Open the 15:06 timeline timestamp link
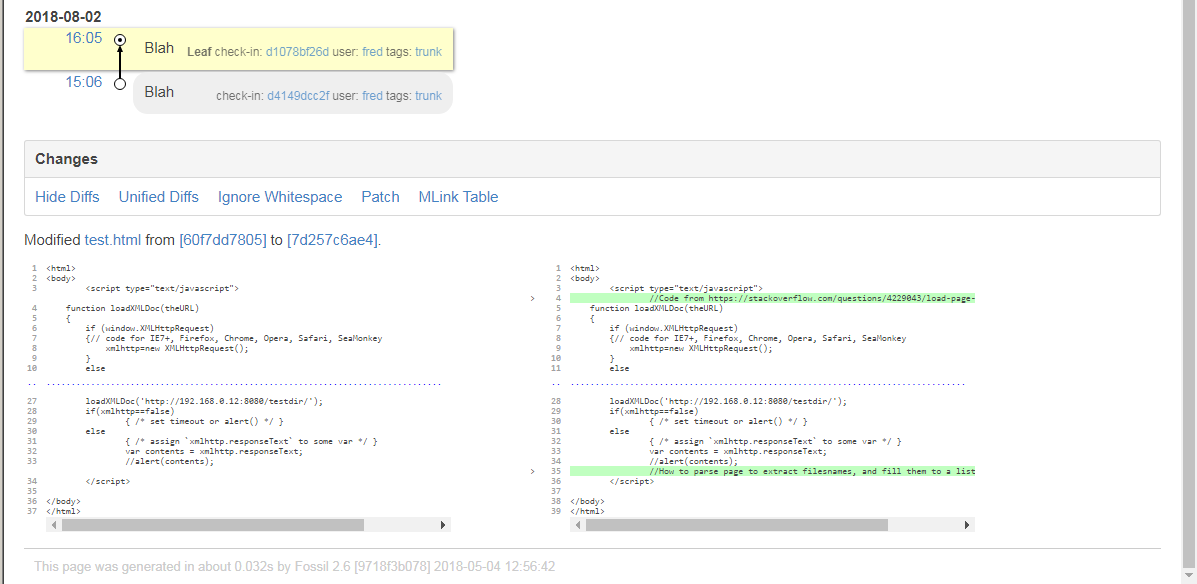 pos(83,82)
